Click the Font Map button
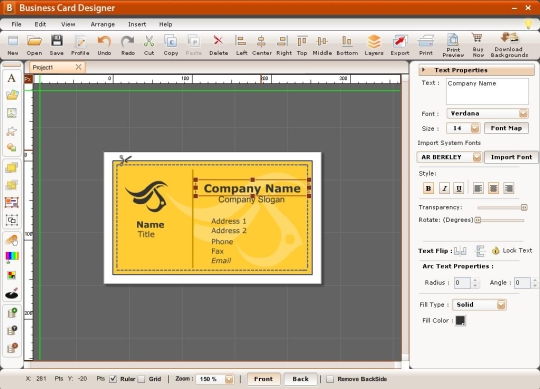Viewport: 540px width, 389px height. pyautogui.click(x=506, y=128)
